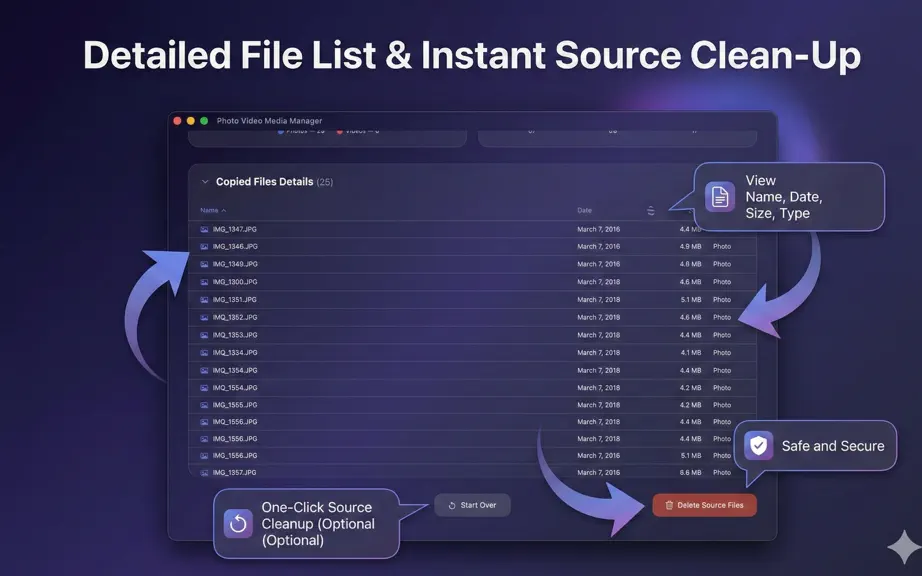Click the 4.8 MB size of IMG_1349.JPG
Viewport: 922px width, 576px height.
tap(690, 264)
